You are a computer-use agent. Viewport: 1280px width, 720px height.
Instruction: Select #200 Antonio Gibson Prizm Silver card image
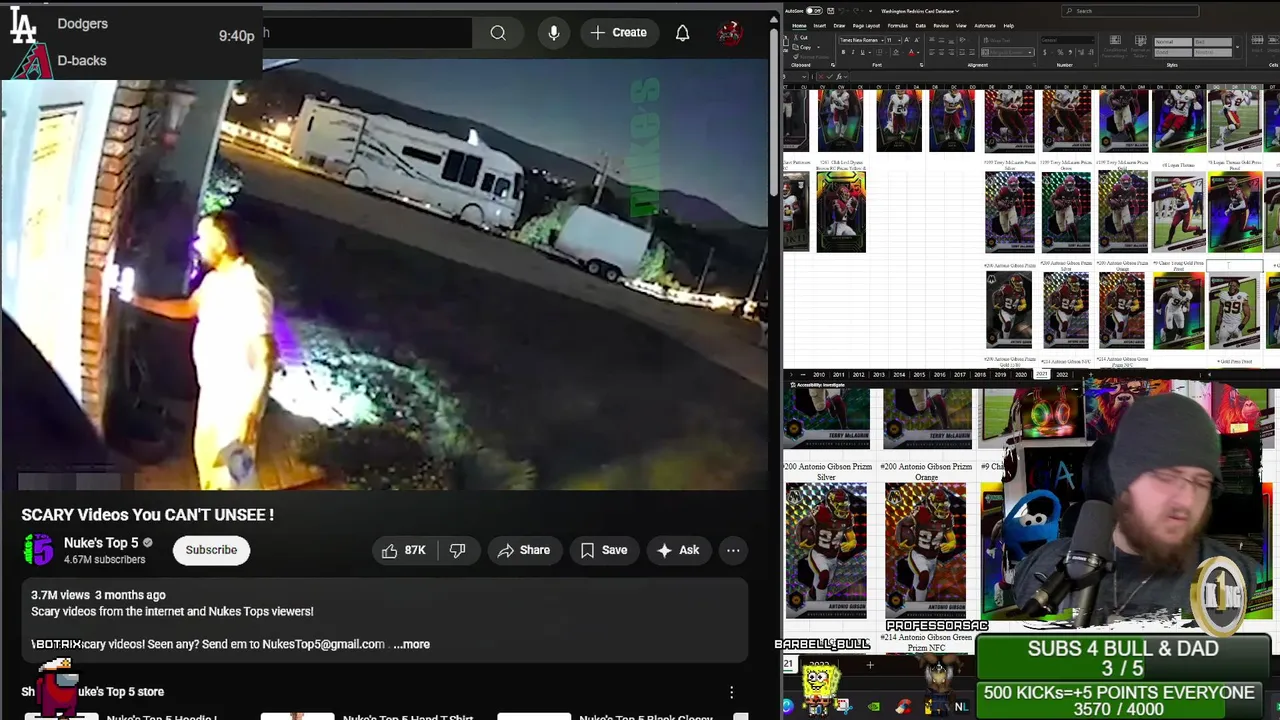pos(826,551)
